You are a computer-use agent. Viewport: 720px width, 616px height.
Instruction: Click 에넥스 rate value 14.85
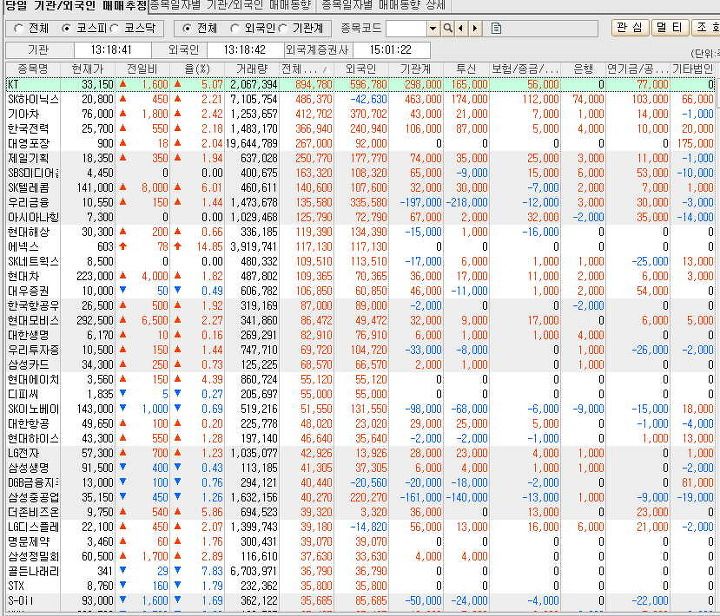click(210, 246)
